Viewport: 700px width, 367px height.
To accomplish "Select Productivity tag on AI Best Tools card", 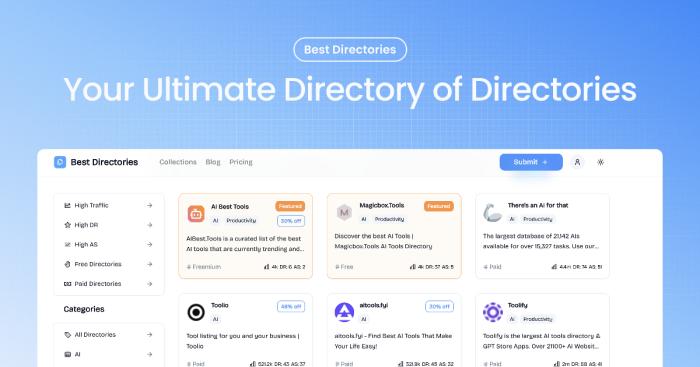I will pos(241,221).
